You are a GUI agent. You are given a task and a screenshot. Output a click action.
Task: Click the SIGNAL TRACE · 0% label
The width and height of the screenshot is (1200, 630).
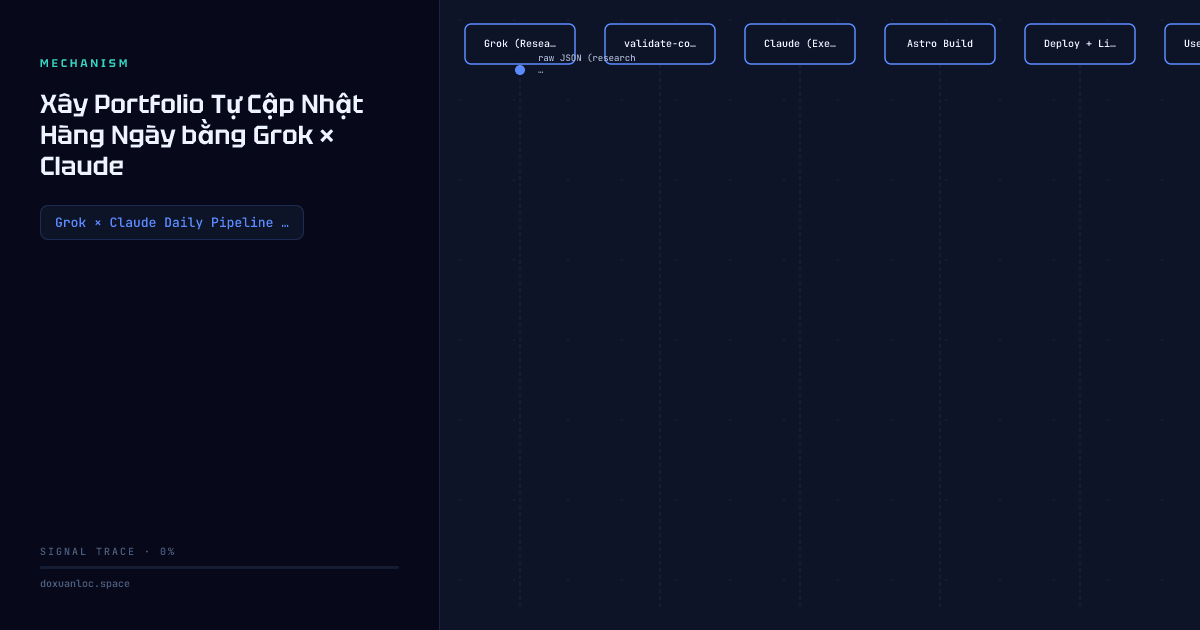pyautogui.click(x=108, y=552)
